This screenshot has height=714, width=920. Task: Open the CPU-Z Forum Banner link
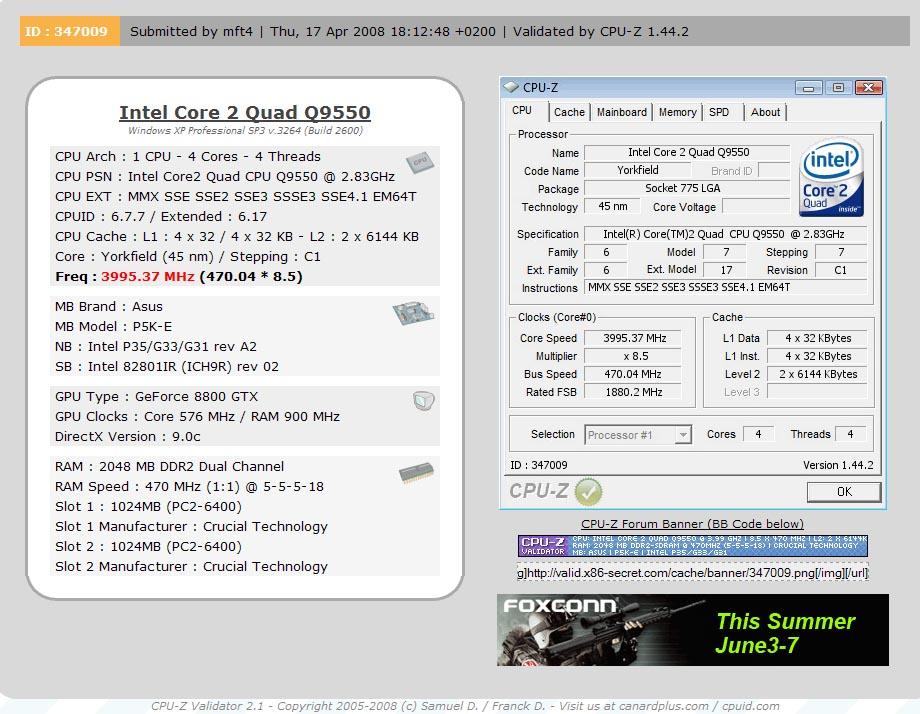pyautogui.click(x=692, y=524)
